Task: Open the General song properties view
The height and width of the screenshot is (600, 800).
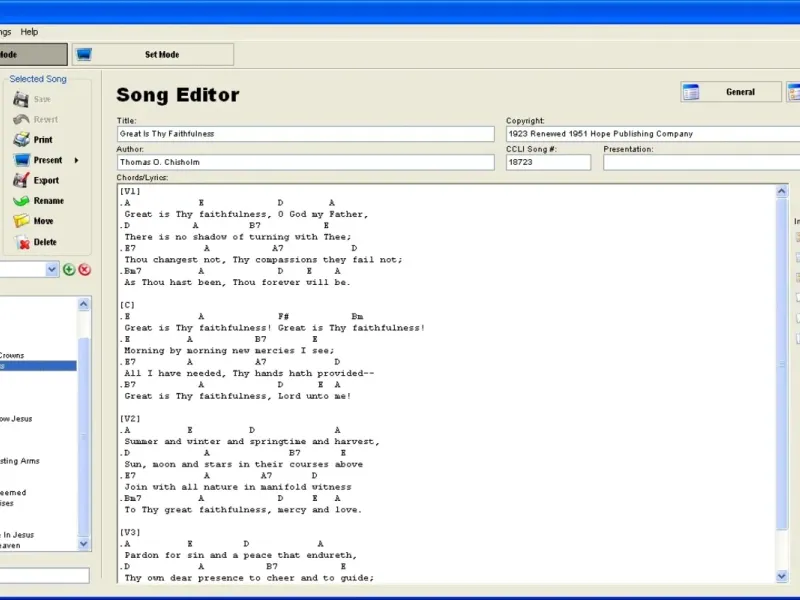Action: (x=731, y=92)
